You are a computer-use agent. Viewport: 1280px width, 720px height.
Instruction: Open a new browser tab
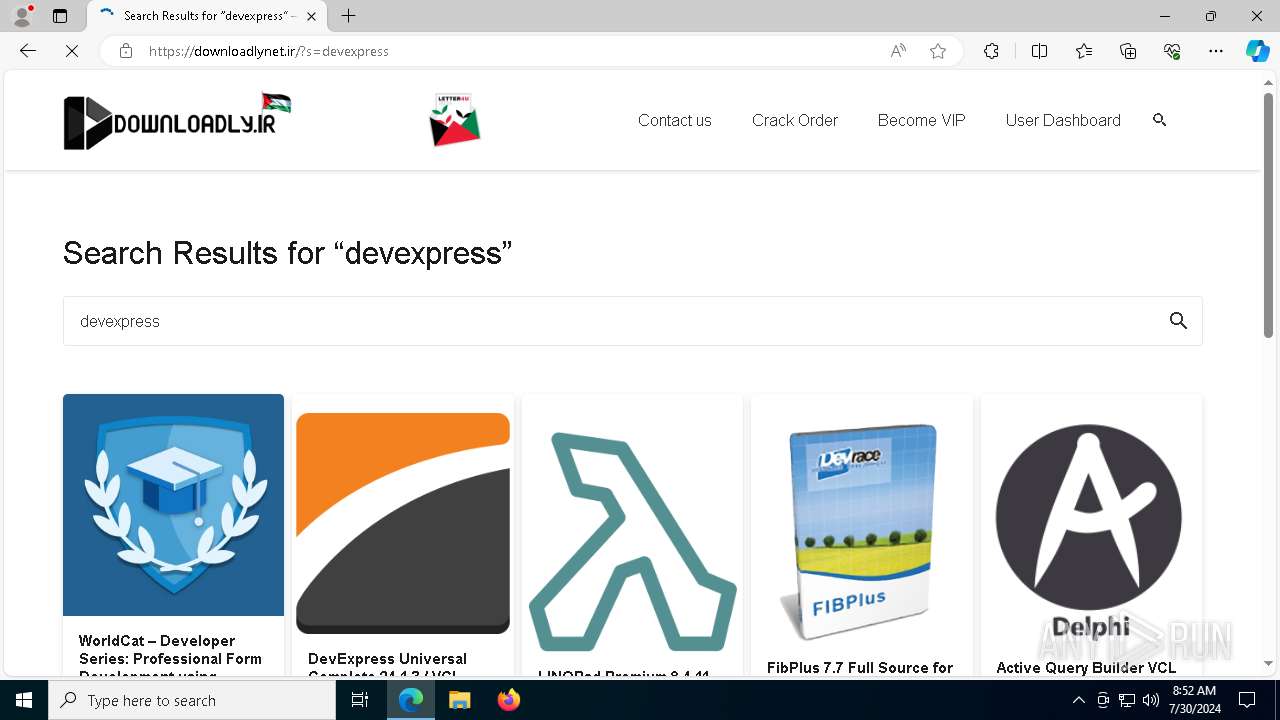[348, 16]
